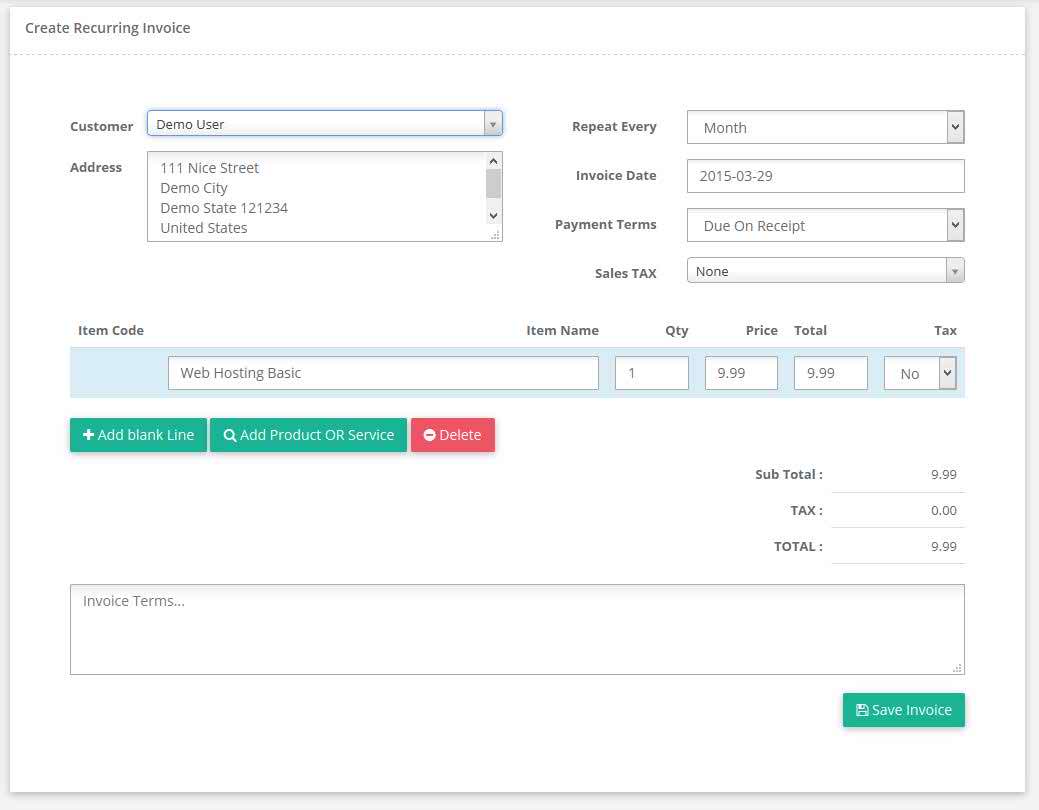Expand the Repeat Every dropdown set to Month

coord(825,127)
